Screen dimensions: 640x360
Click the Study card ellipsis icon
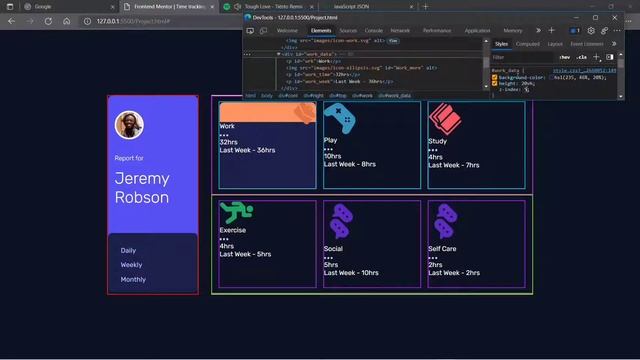[433, 150]
